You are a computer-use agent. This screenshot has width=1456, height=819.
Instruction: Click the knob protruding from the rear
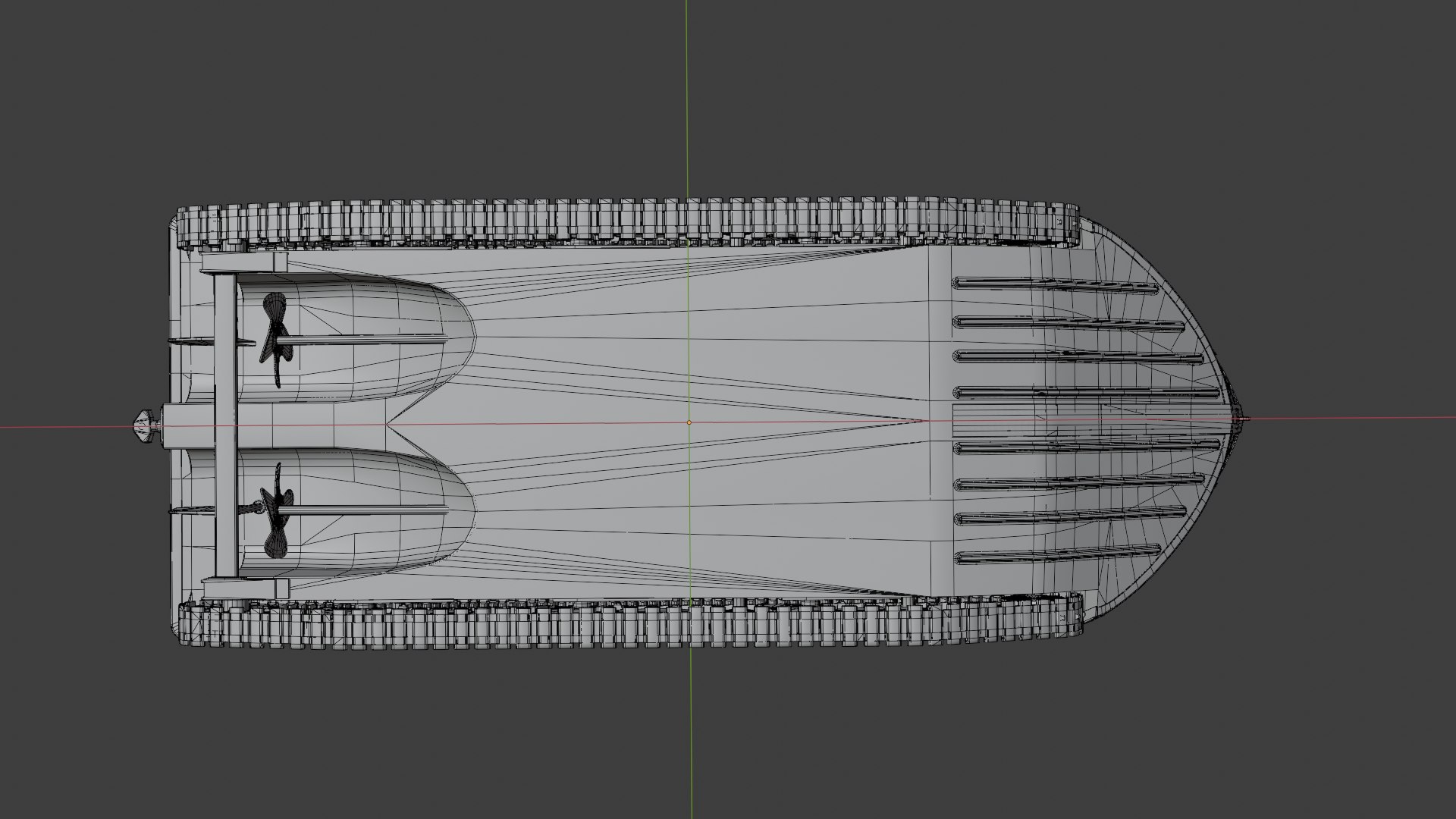[143, 425]
